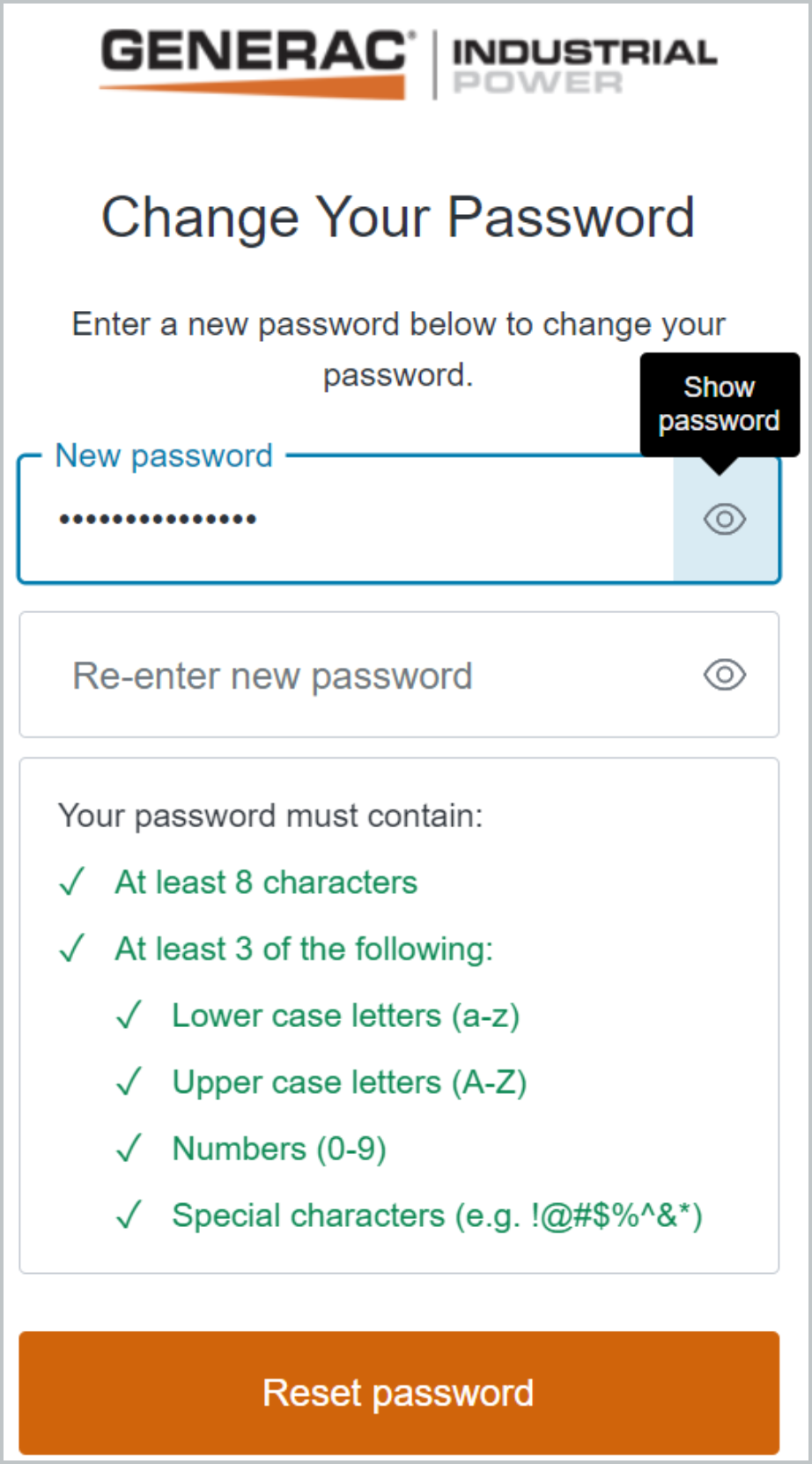
Task: Click the checkmark beside 'Numbers (0-9)'
Action: click(x=129, y=1148)
